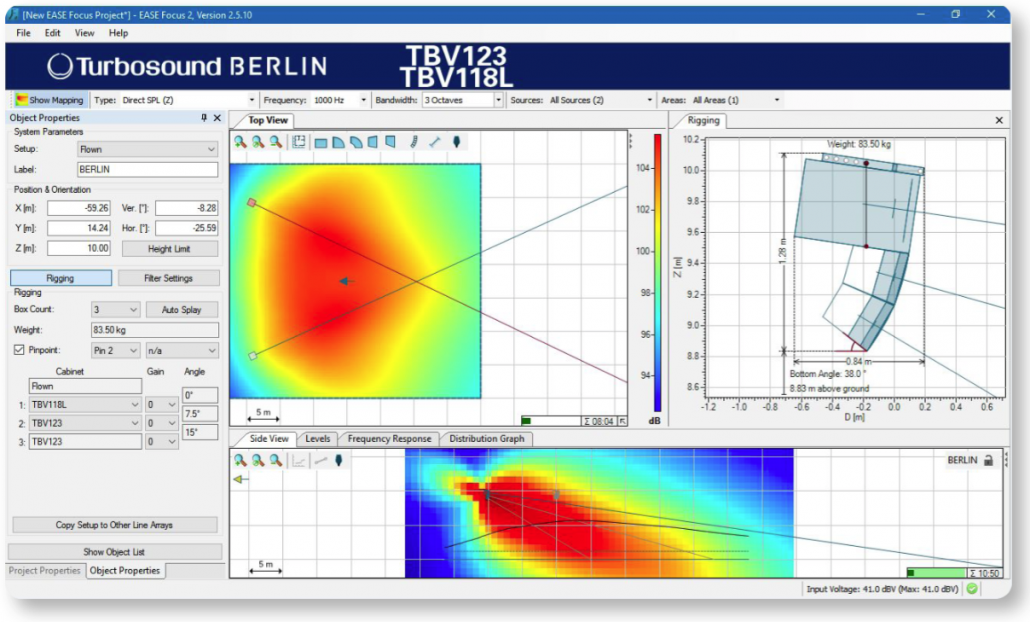Add a rectangular audience area
Screen dimensions: 1030x622
click(321, 143)
